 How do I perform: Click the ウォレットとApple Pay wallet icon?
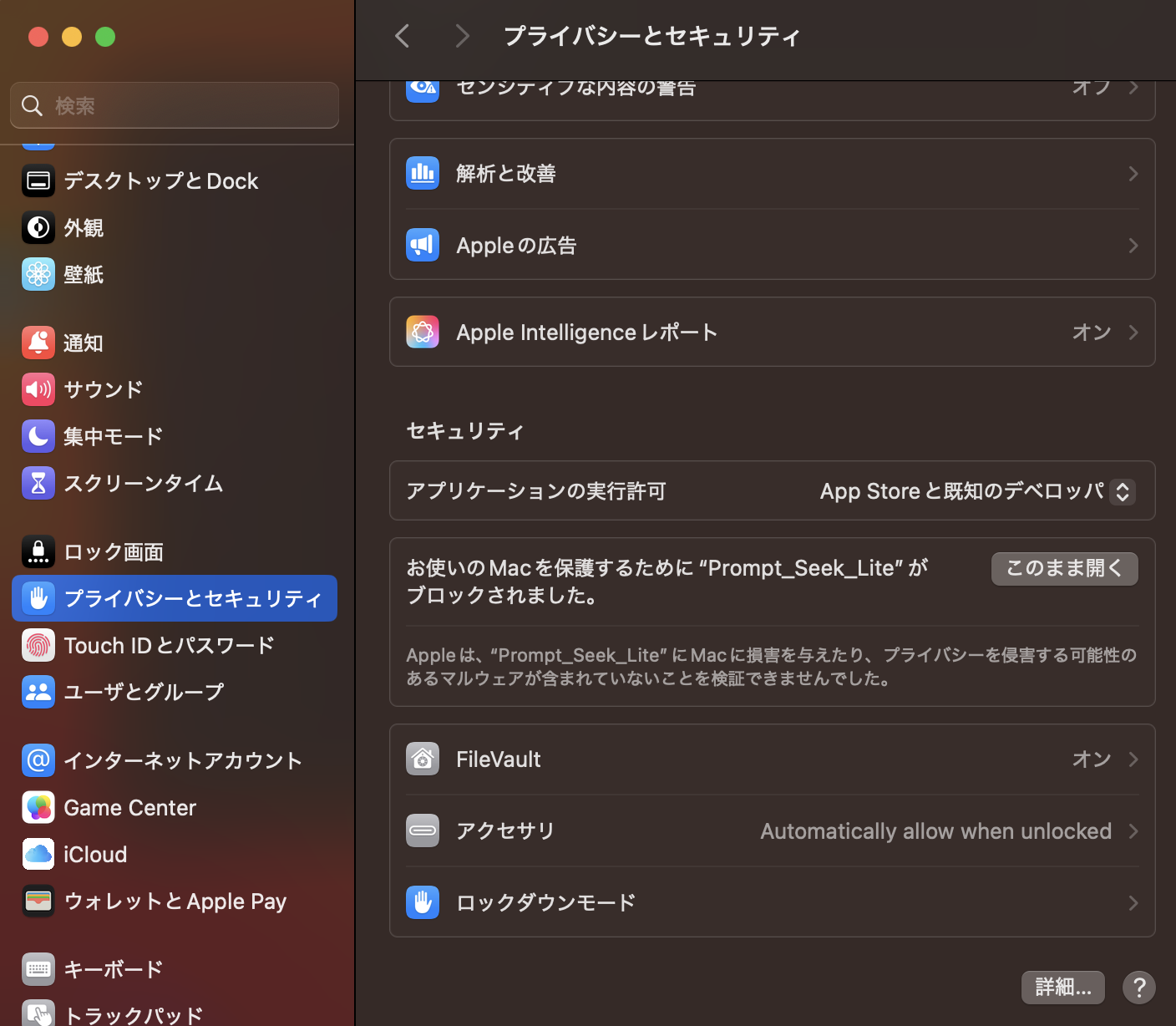pos(38,901)
